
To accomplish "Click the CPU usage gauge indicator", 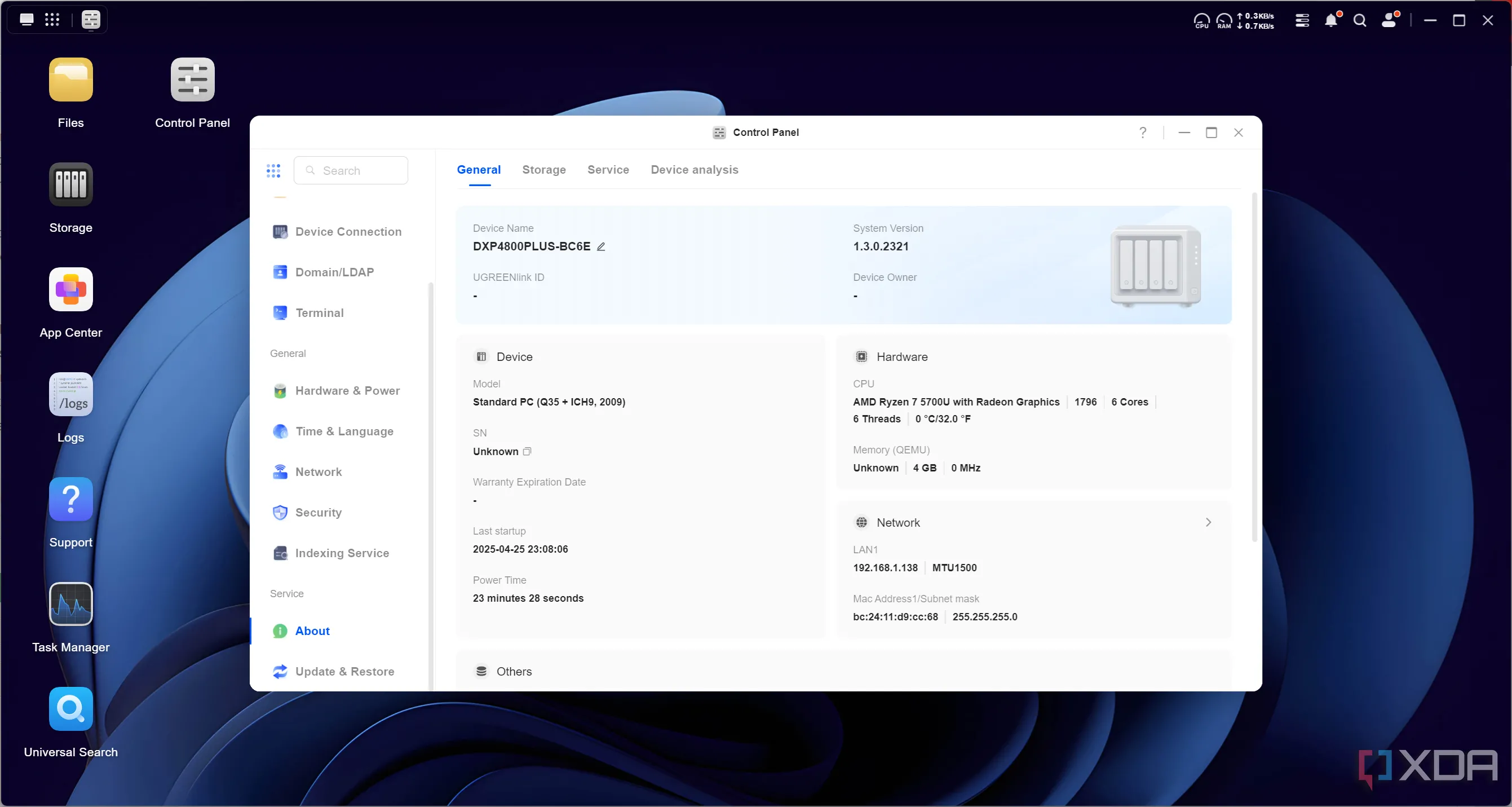I will (x=1201, y=21).
